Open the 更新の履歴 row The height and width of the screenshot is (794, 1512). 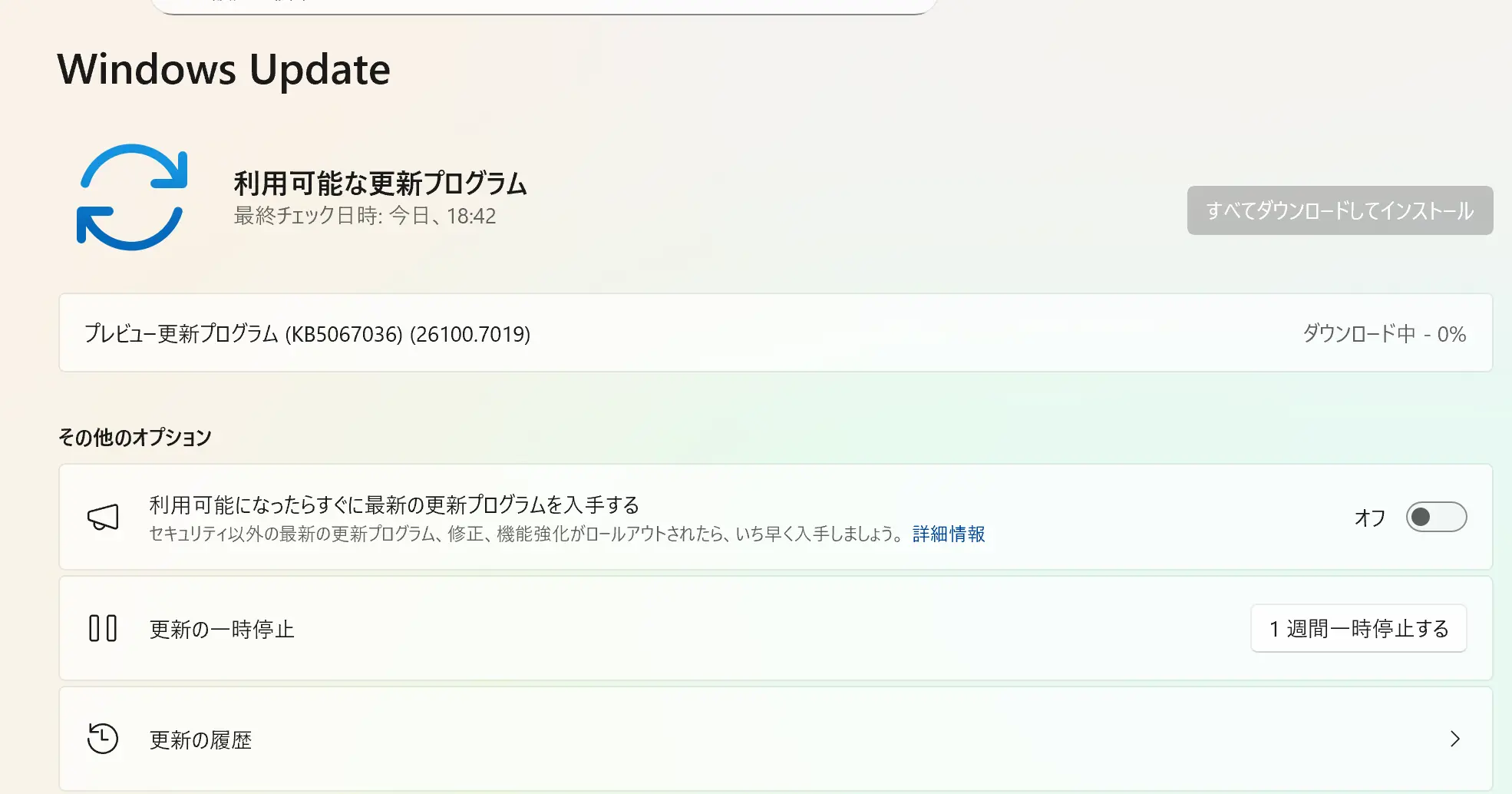(x=768, y=739)
